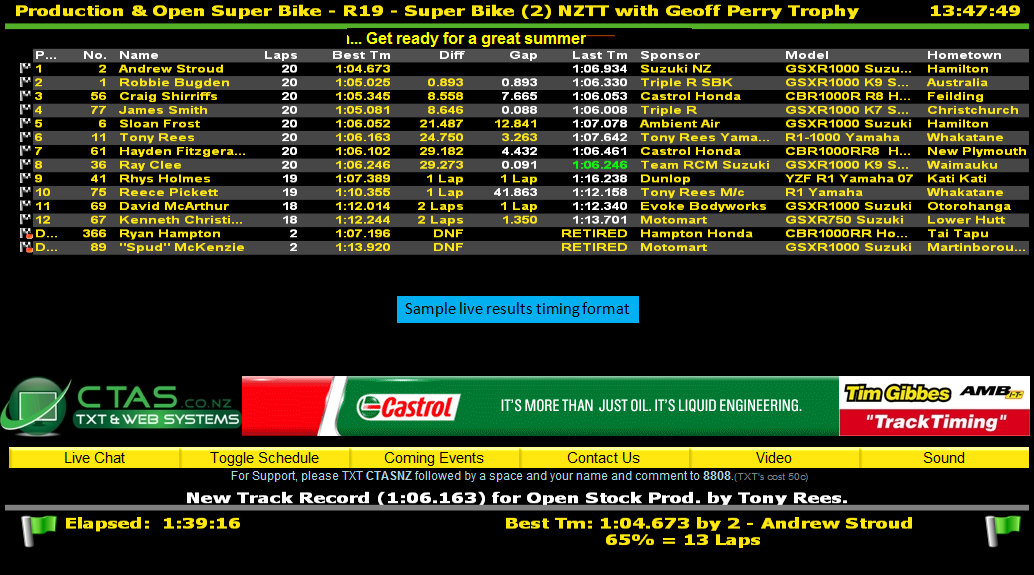The image size is (1034, 575).
Task: Select rider name 'Sloan Frost'
Action: pyautogui.click(x=160, y=123)
